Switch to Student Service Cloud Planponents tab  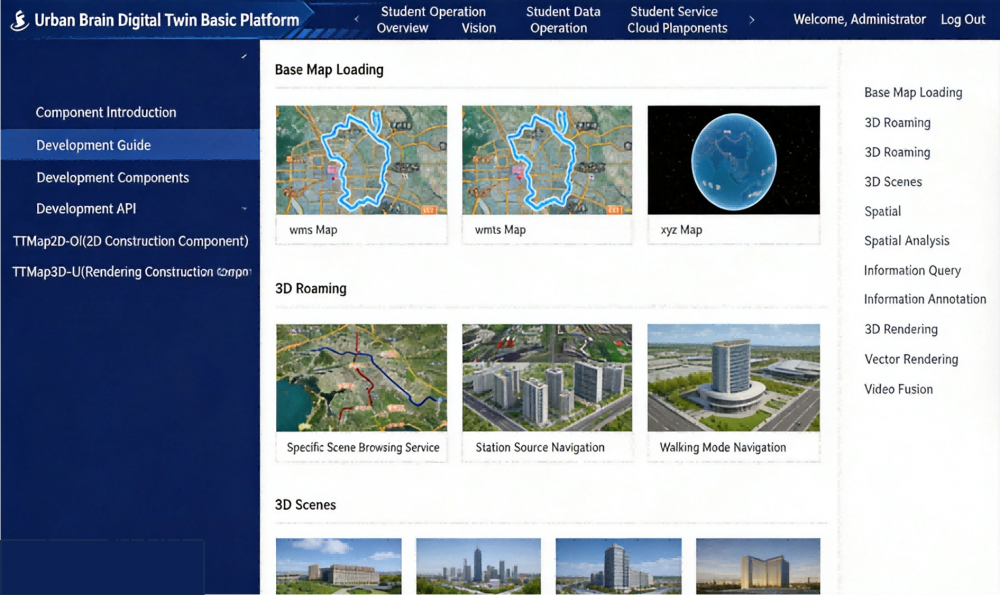[x=677, y=20]
